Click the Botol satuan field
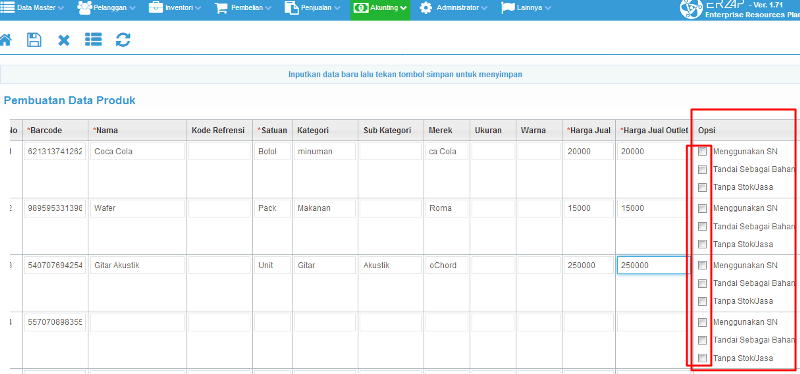The width and height of the screenshot is (800, 374). pyautogui.click(x=272, y=152)
